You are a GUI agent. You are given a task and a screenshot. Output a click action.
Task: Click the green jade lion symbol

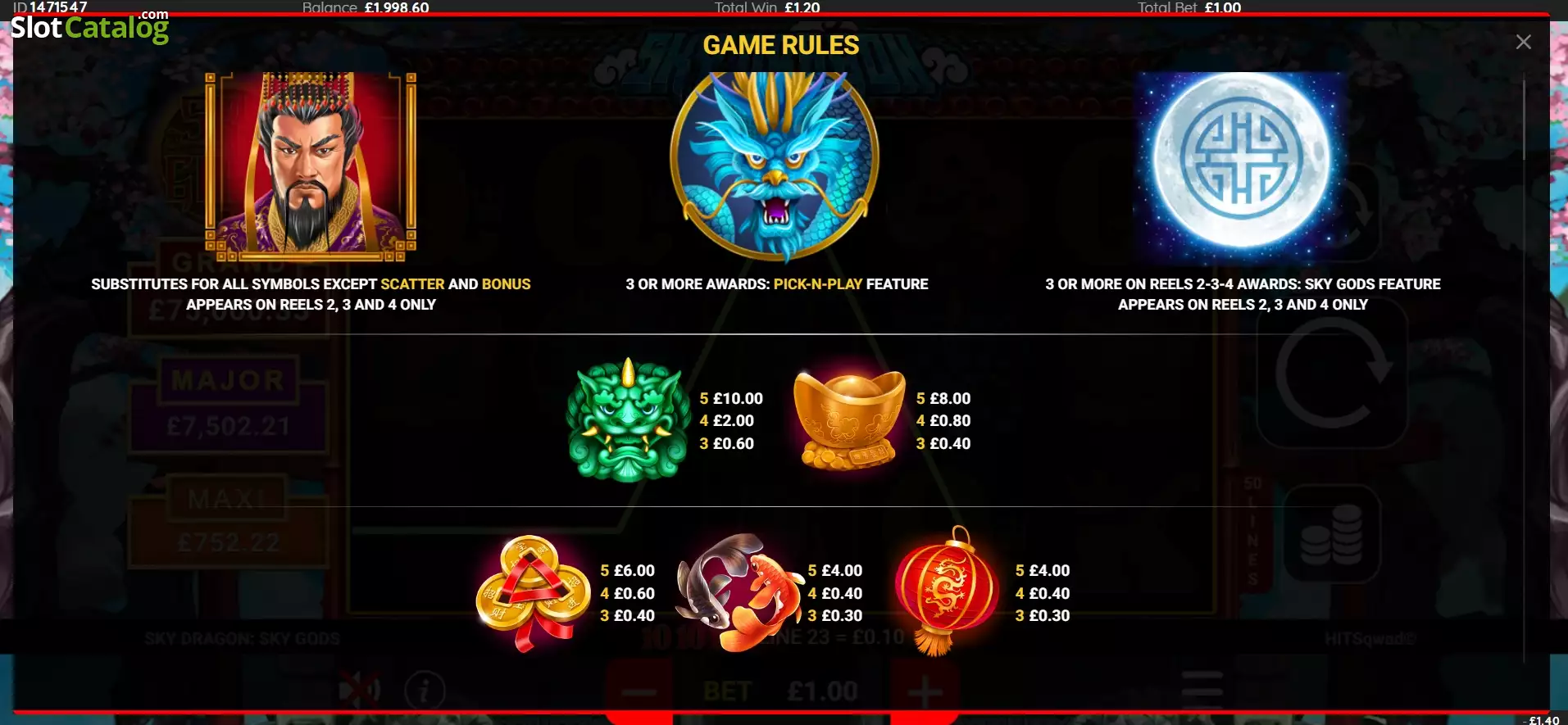(x=629, y=420)
